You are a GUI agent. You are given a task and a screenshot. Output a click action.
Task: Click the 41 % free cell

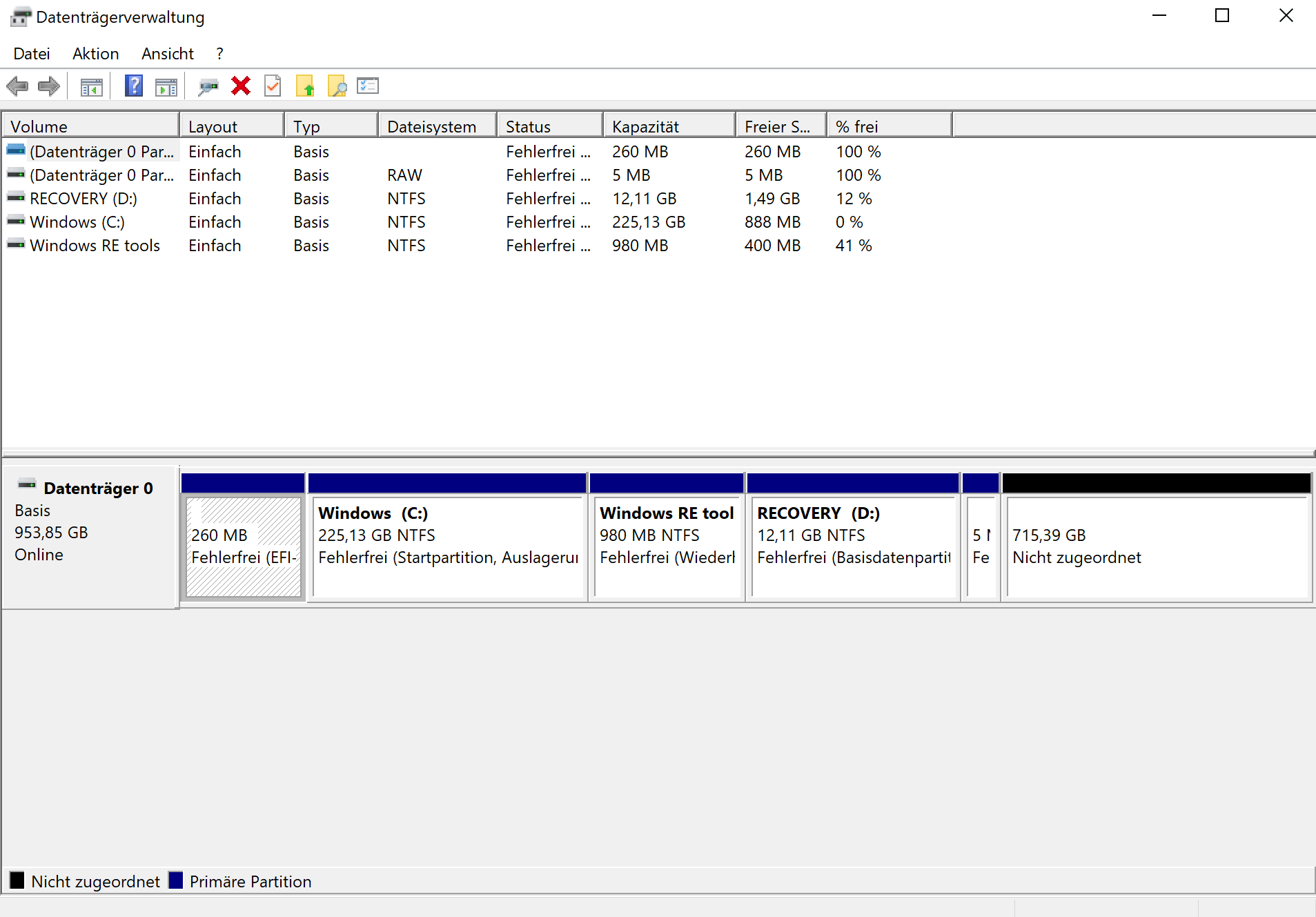[854, 246]
